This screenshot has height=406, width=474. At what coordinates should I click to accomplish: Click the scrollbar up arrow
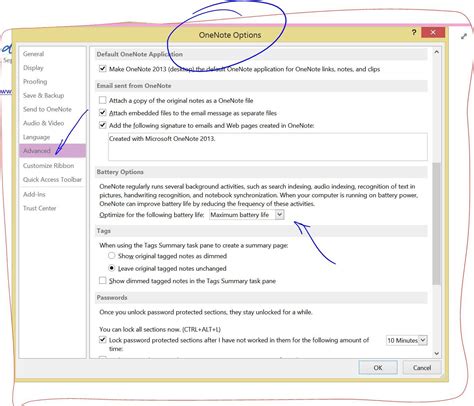pos(436,52)
